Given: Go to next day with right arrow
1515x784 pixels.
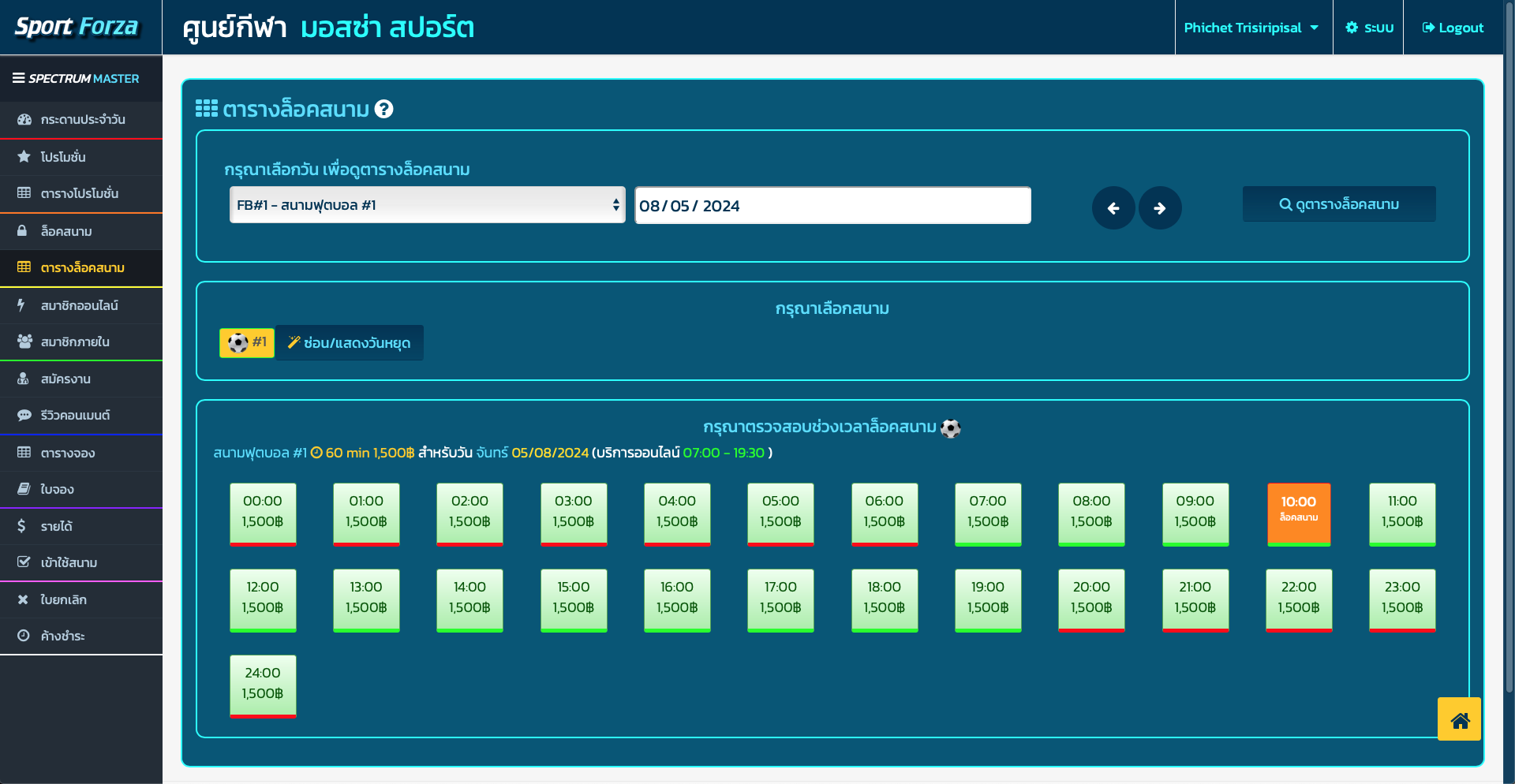Looking at the screenshot, I should 1160,208.
